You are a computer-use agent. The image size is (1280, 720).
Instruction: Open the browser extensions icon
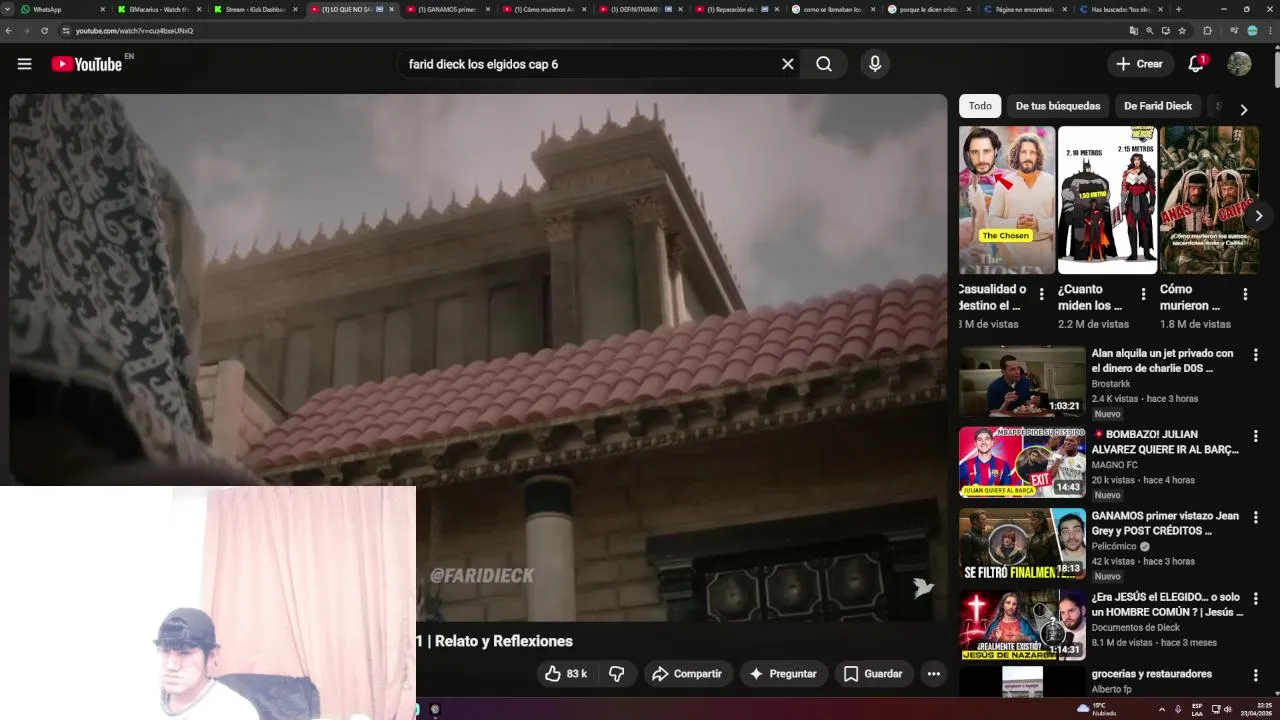click(1208, 31)
